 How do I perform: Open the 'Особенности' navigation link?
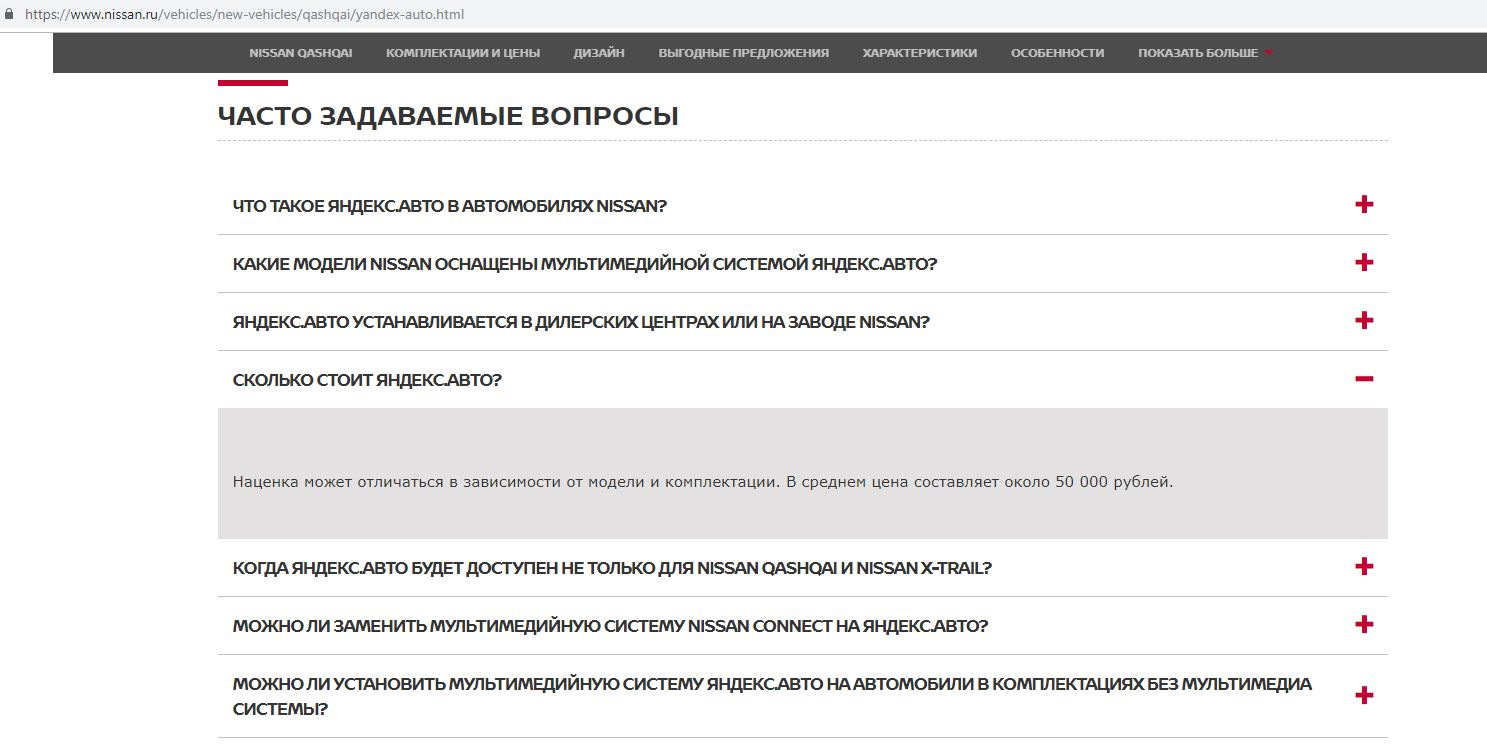click(1057, 53)
